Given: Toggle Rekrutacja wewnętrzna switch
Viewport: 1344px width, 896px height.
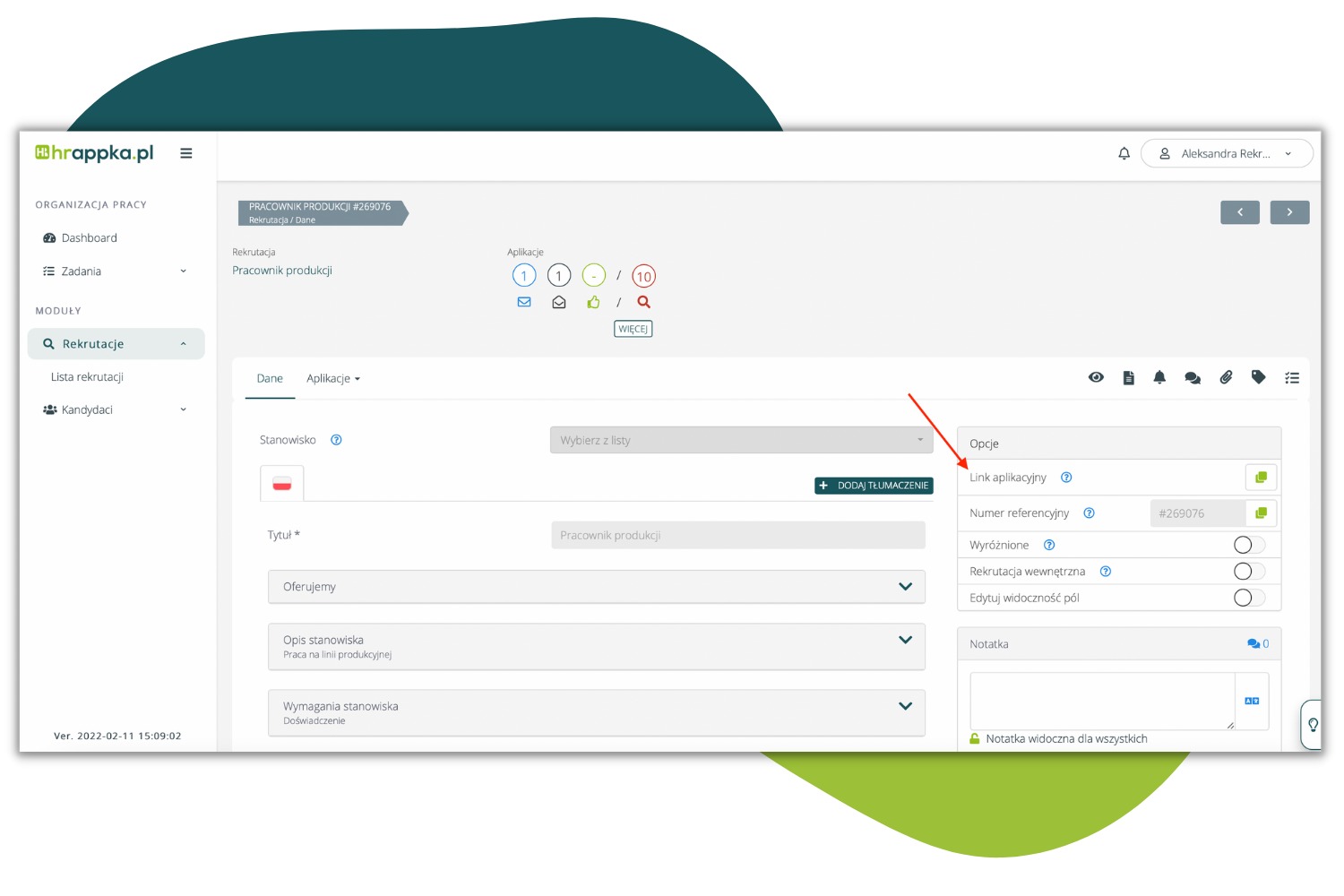Looking at the screenshot, I should (1248, 572).
